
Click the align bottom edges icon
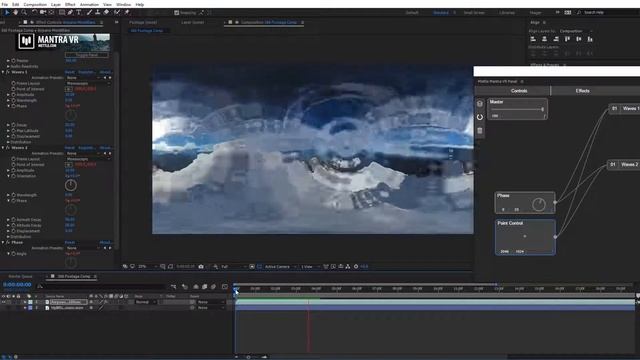coord(590,39)
